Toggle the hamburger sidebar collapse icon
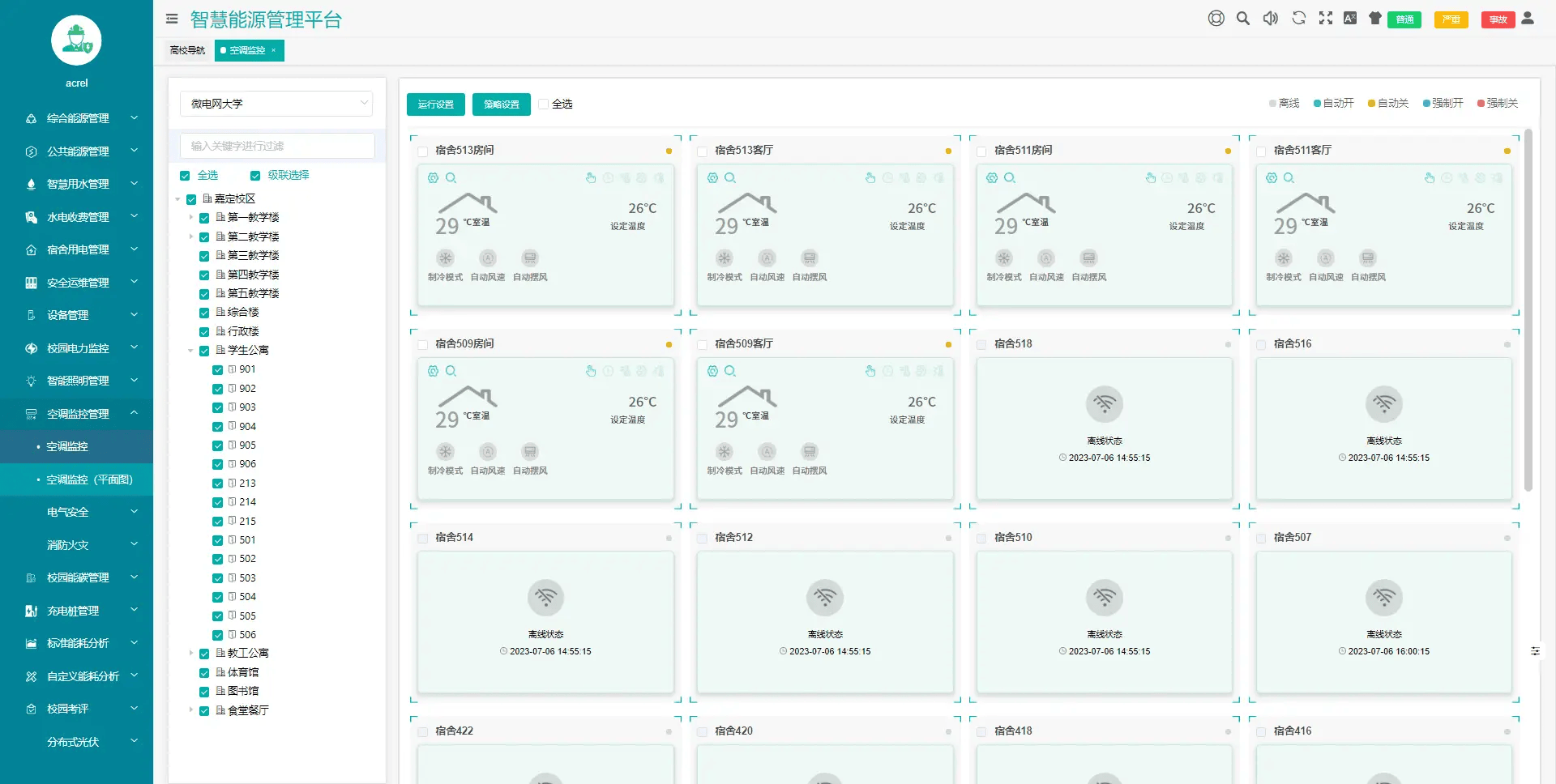Screen dimensions: 1556x784 tap(172, 19)
